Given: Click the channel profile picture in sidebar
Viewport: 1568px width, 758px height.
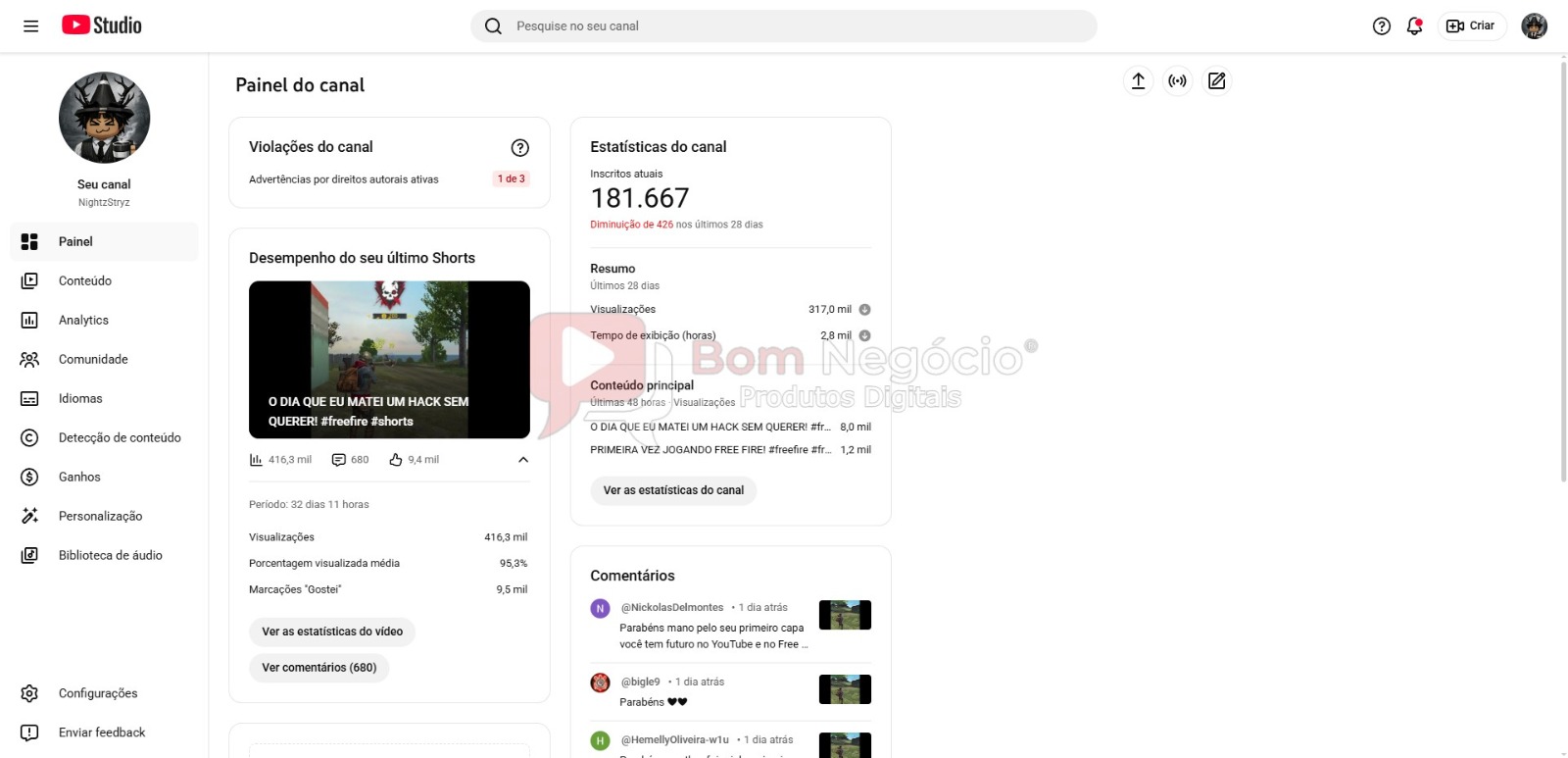Looking at the screenshot, I should [104, 118].
